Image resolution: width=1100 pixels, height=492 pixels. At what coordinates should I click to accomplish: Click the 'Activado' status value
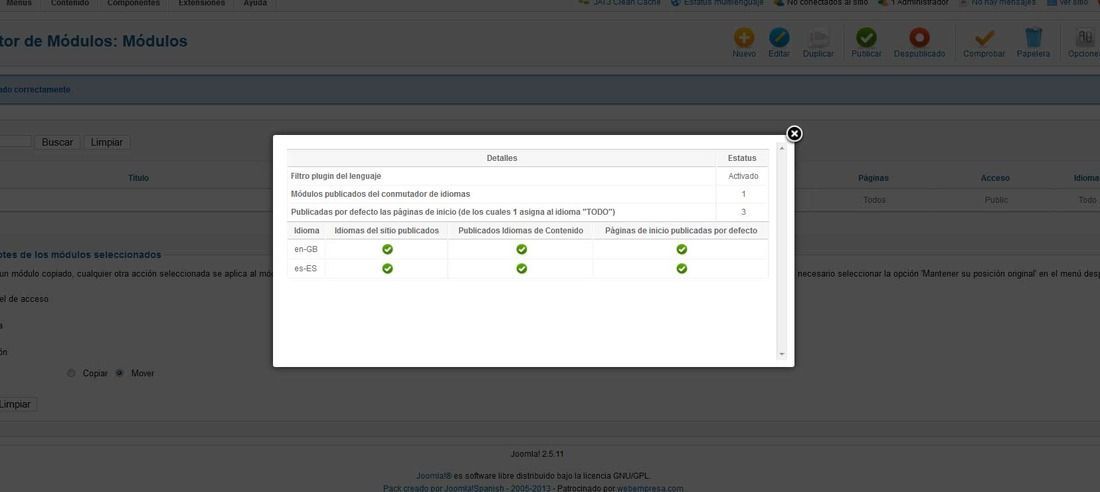click(742, 176)
